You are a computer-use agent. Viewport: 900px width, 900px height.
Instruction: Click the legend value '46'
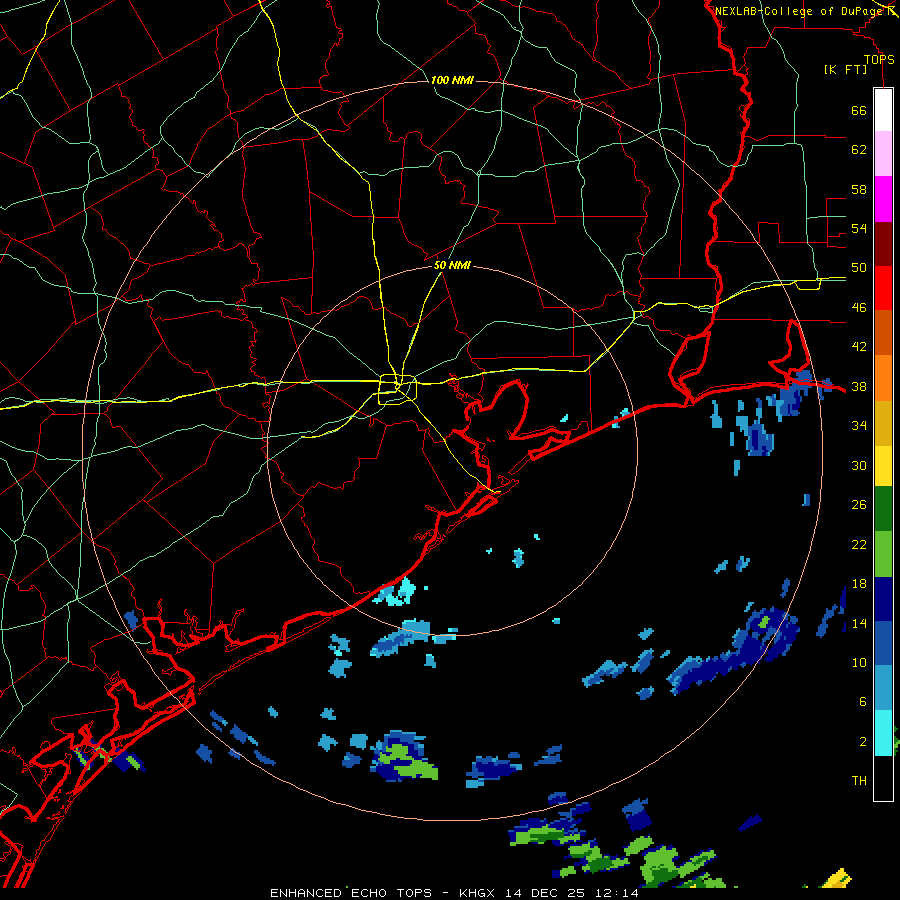pyautogui.click(x=859, y=308)
